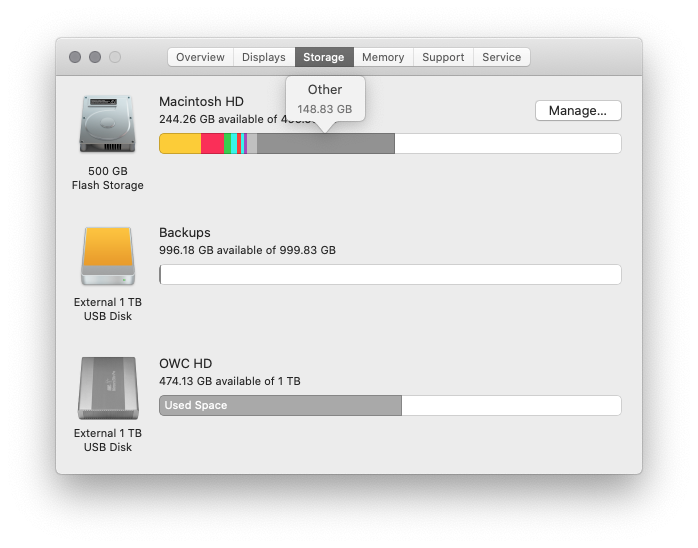Image resolution: width=698 pixels, height=548 pixels.
Task: Click the empty Backups storage bar
Action: [x=390, y=275]
